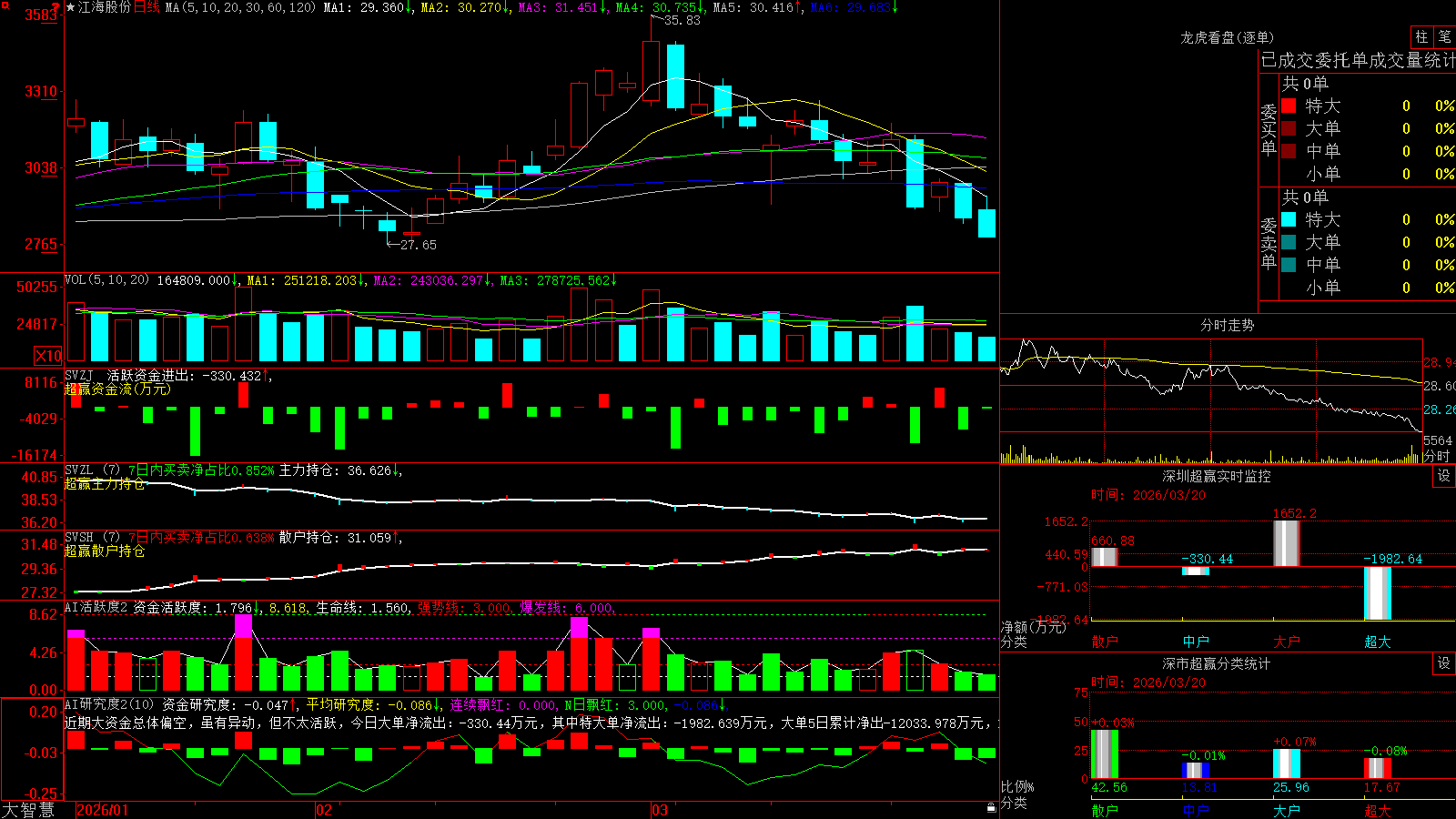Click red swatch for 委买单 特大

tap(1289, 106)
